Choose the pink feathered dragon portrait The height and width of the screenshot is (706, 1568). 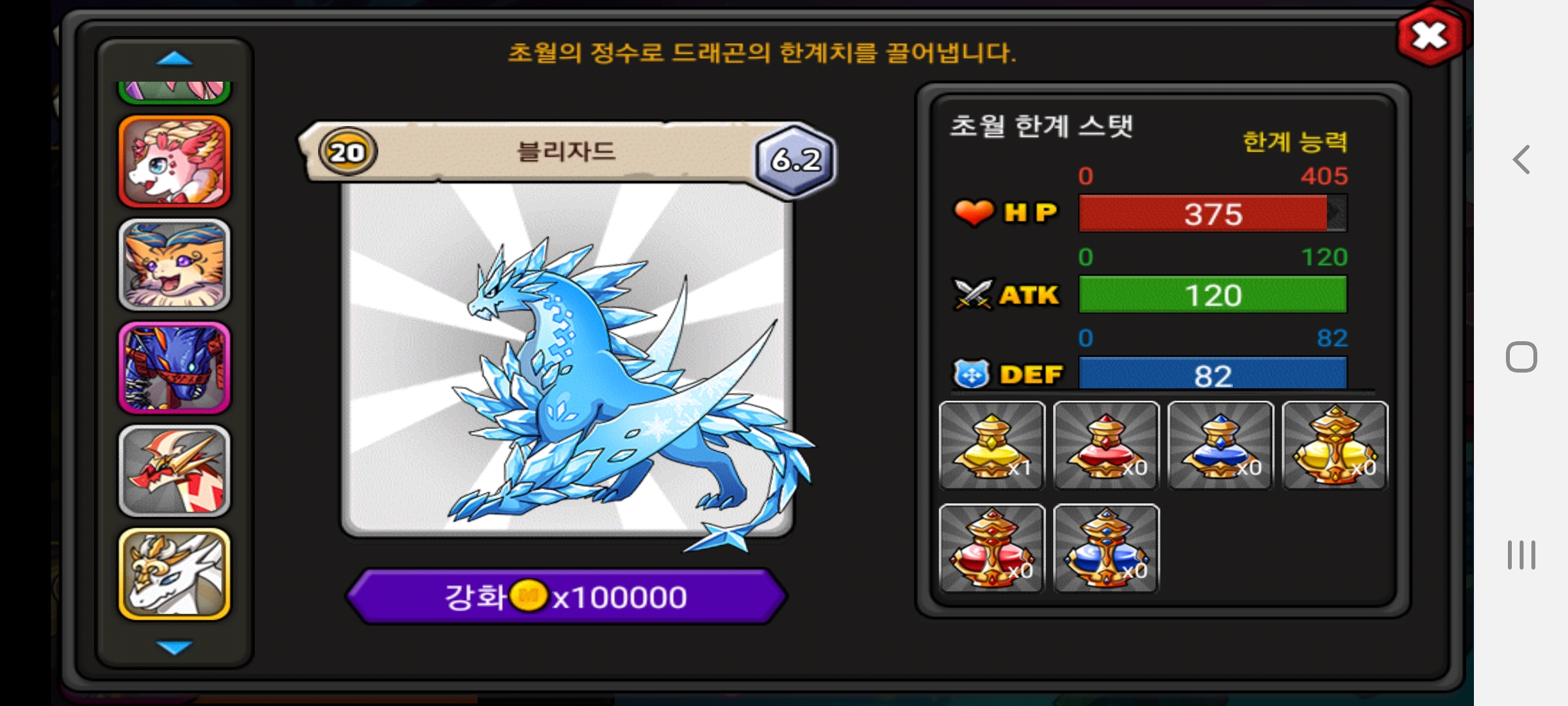pos(174,161)
